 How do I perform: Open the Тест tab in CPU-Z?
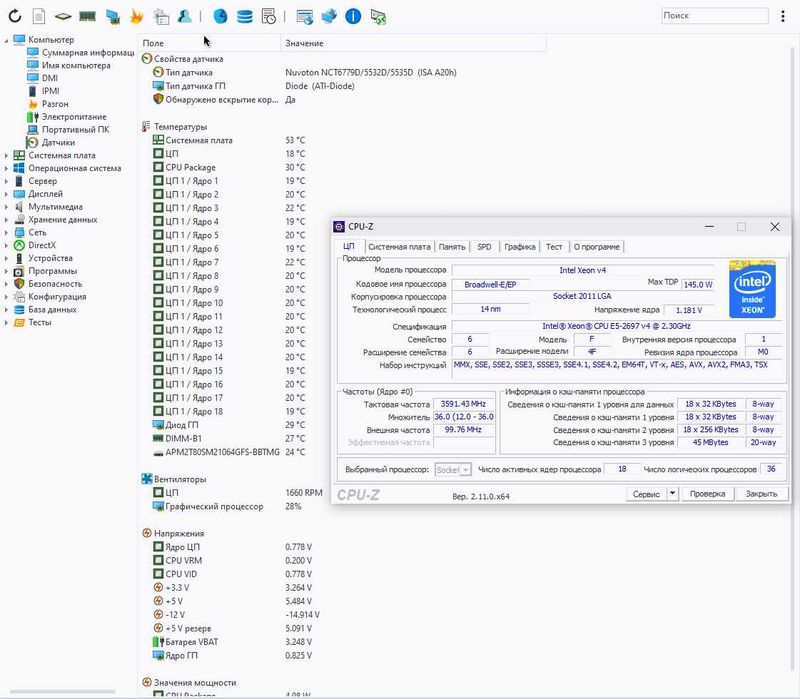[554, 247]
